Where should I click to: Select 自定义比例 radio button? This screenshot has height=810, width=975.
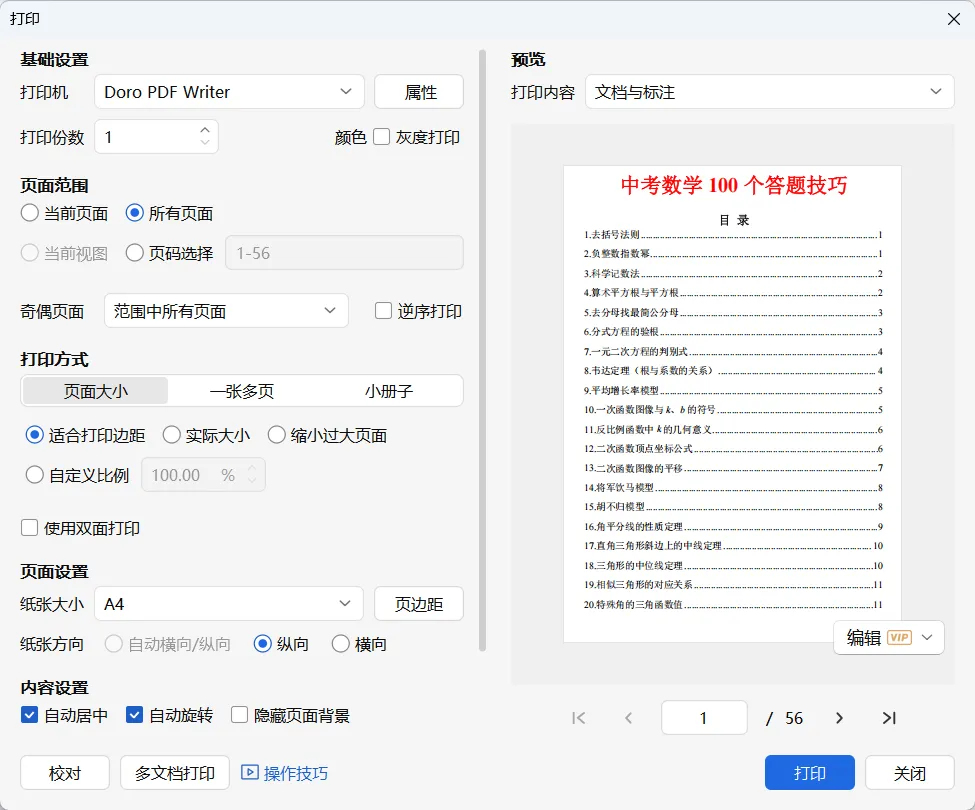pyautogui.click(x=34, y=475)
